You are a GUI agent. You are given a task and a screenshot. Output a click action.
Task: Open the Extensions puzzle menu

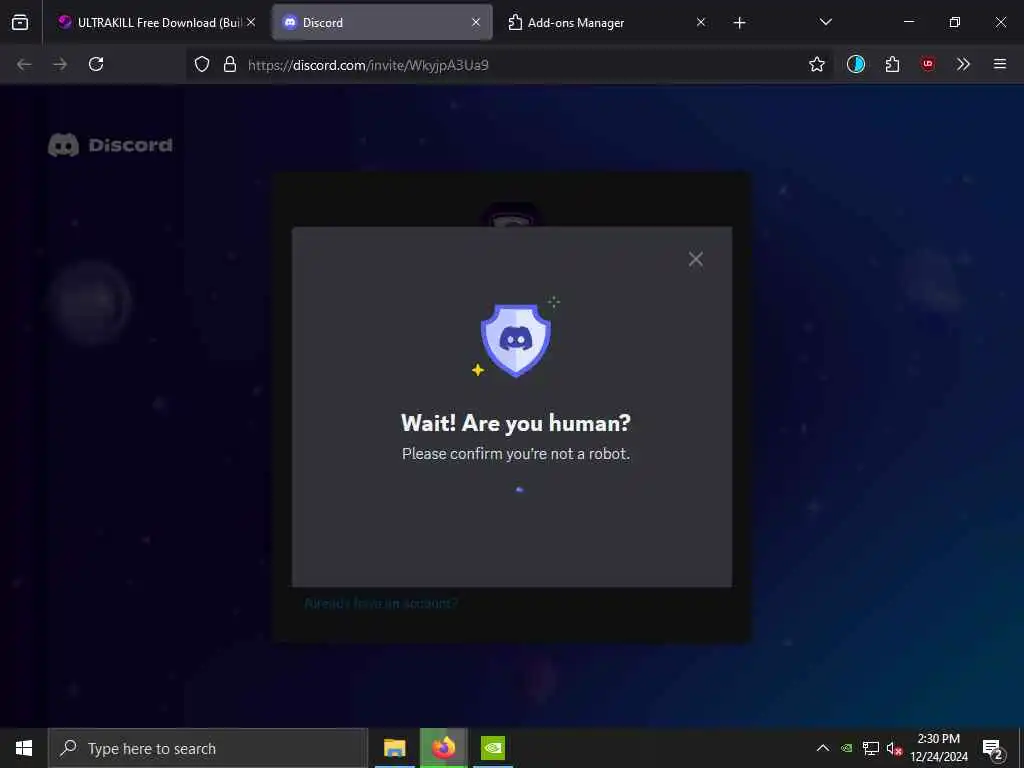click(892, 64)
